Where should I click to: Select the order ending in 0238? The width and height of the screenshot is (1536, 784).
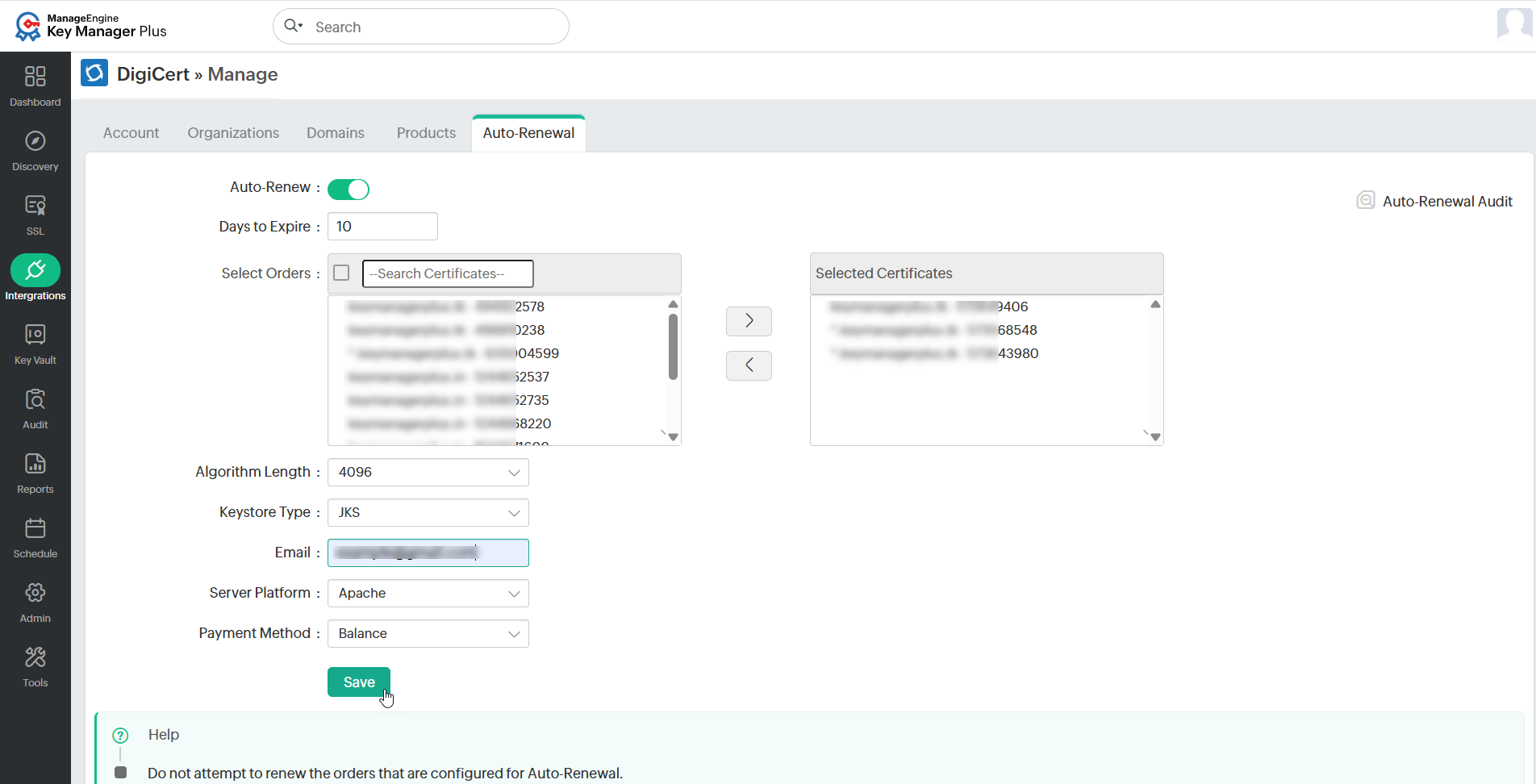(x=445, y=330)
